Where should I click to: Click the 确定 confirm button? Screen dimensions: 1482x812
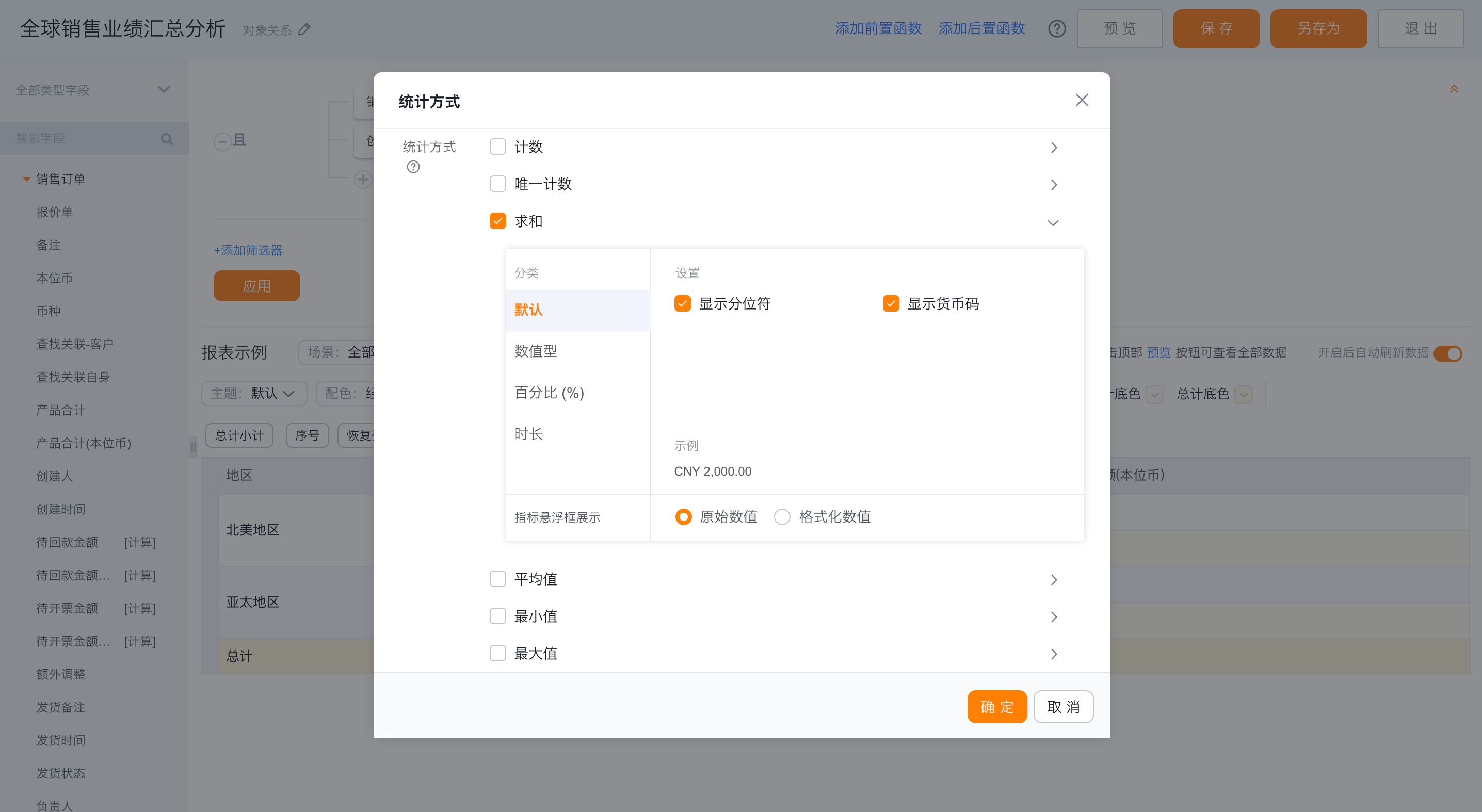(x=996, y=706)
